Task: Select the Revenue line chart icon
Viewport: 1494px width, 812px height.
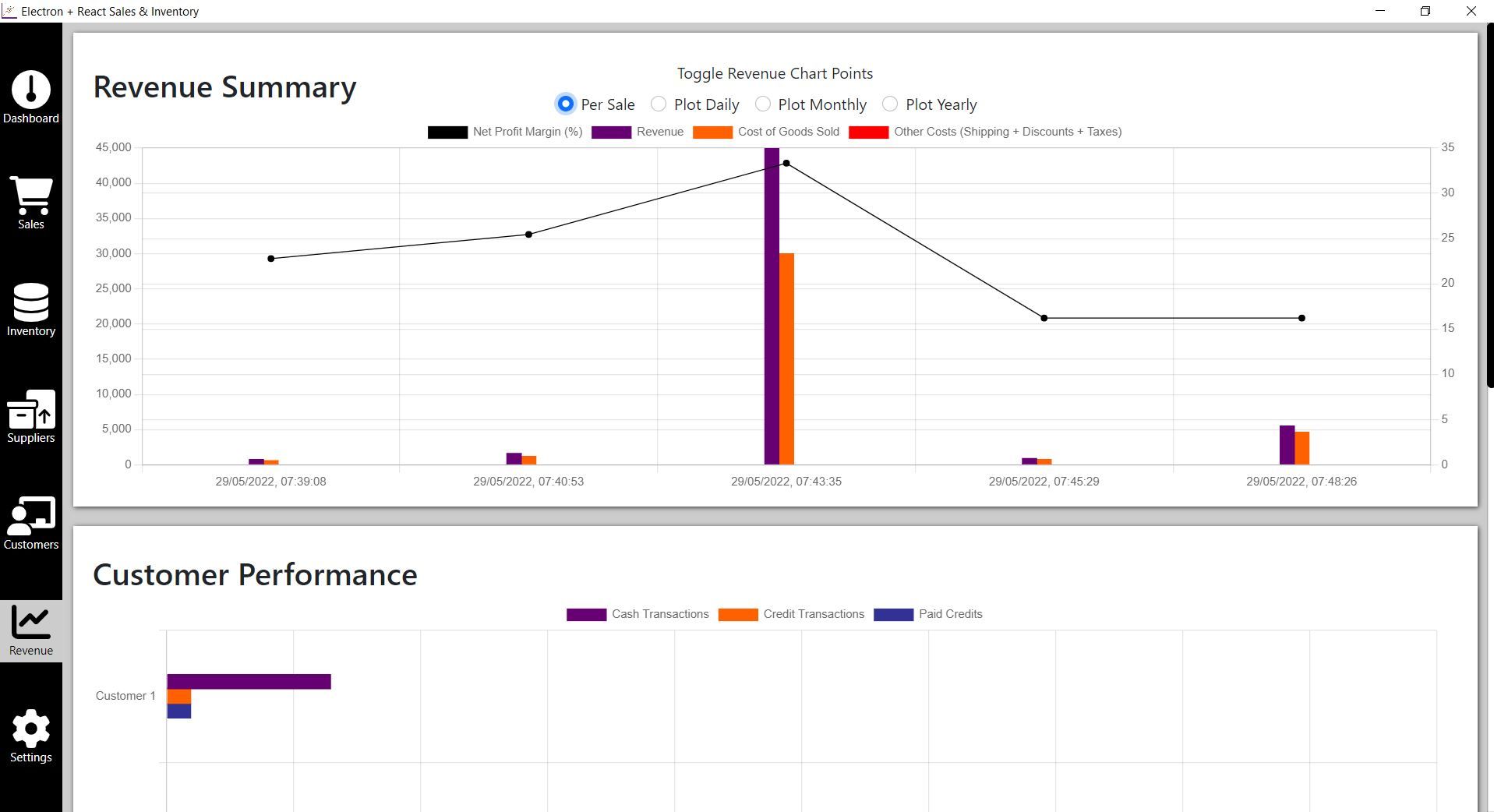Action: (31, 622)
